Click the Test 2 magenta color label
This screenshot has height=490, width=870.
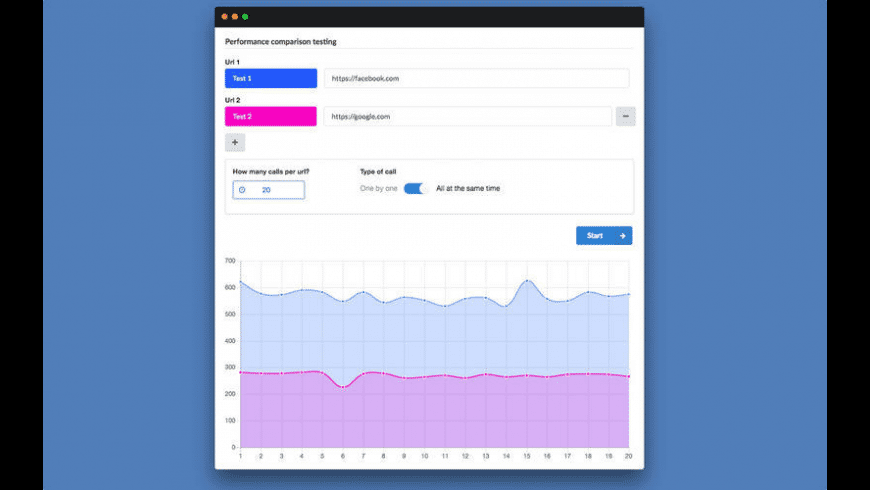pyautogui.click(x=271, y=117)
